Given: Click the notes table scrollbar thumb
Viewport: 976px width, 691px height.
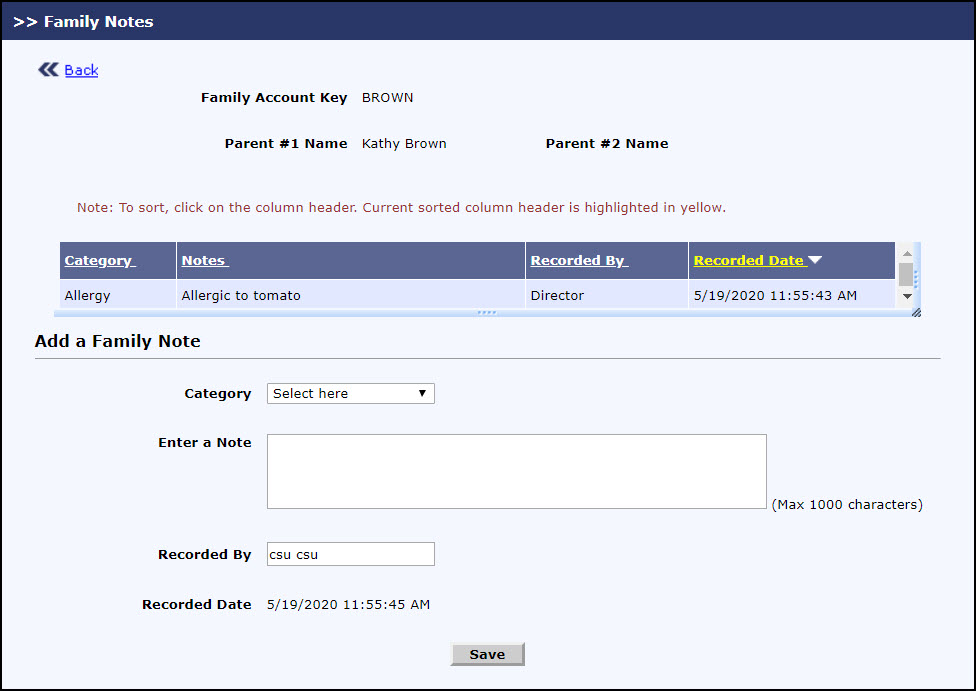Looking at the screenshot, I should 906,274.
